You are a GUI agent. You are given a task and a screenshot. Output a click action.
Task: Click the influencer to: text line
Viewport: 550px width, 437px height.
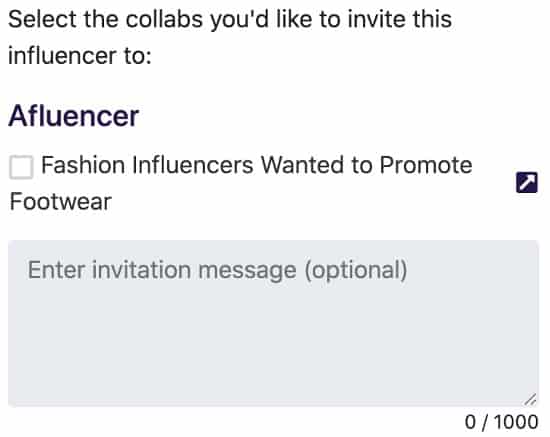click(x=80, y=56)
